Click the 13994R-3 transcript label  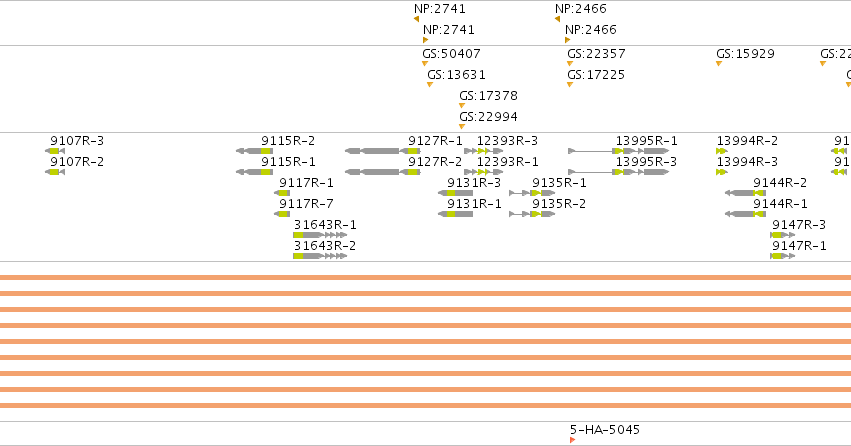(747, 162)
